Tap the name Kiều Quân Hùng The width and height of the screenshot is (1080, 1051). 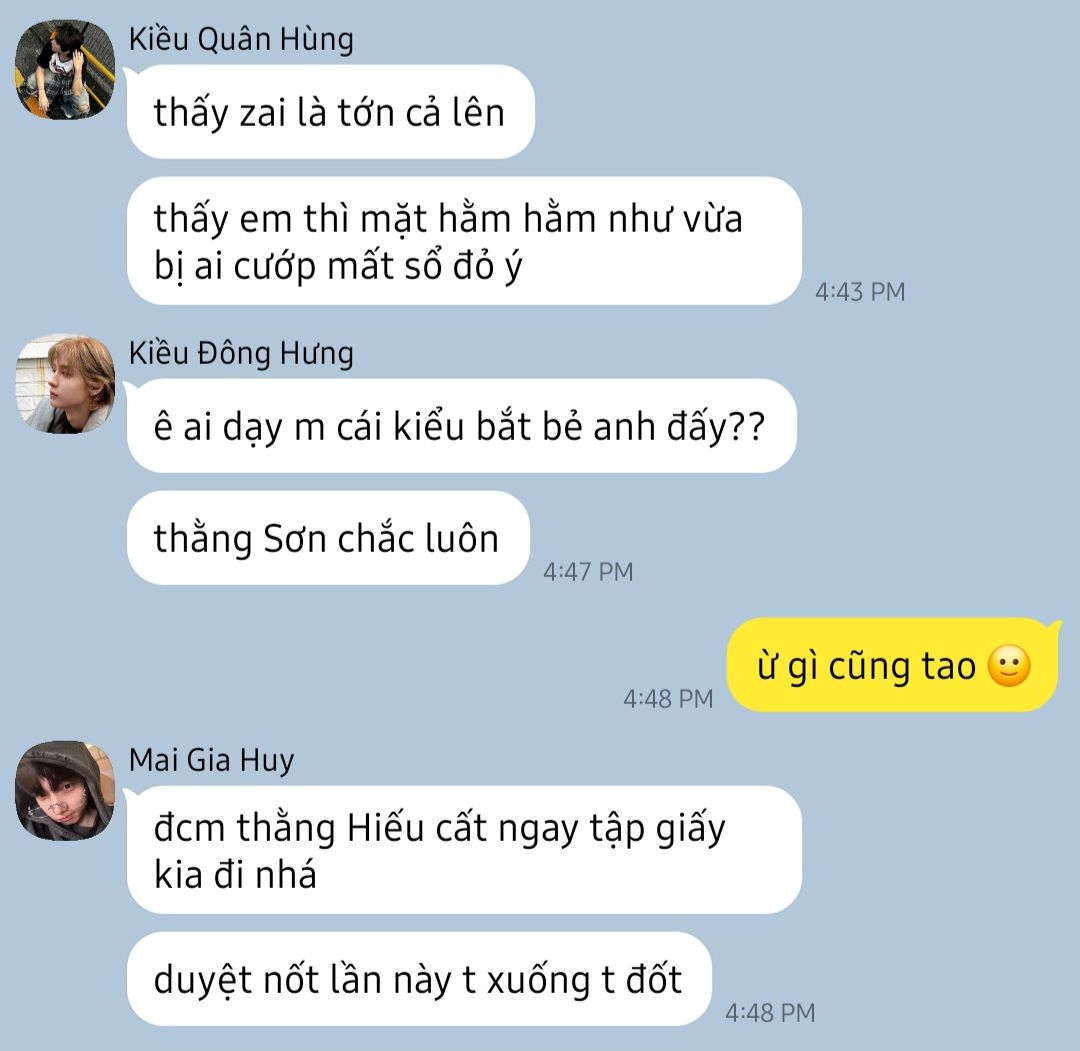pyautogui.click(x=241, y=39)
